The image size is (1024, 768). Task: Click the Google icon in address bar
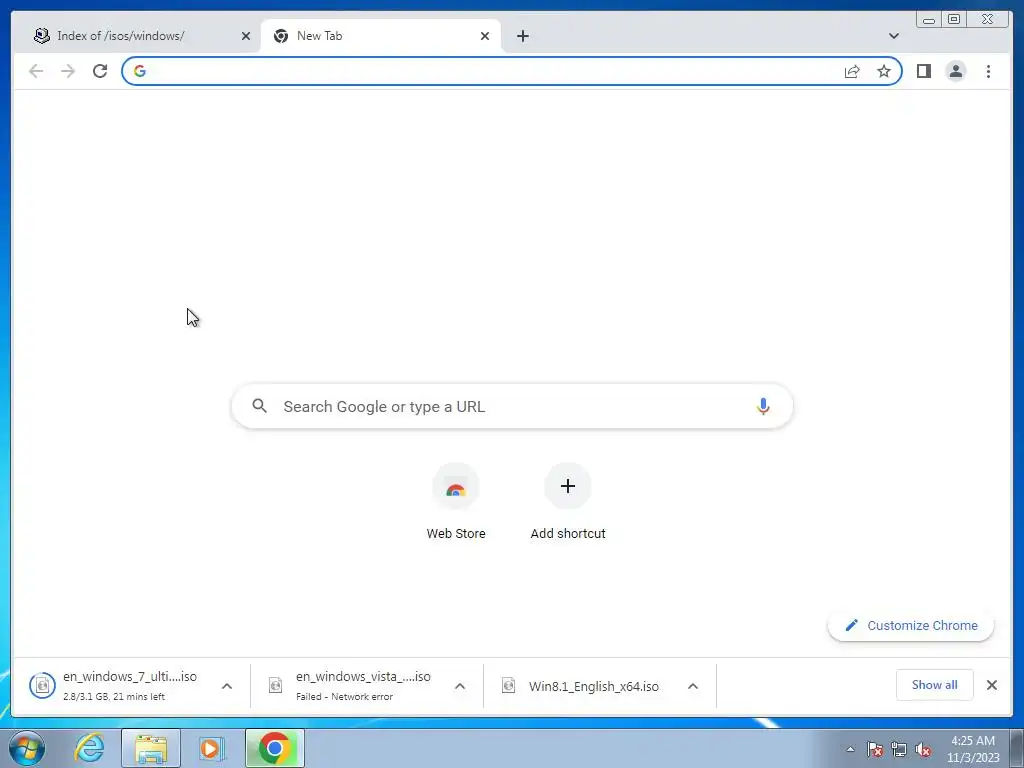pyautogui.click(x=140, y=71)
